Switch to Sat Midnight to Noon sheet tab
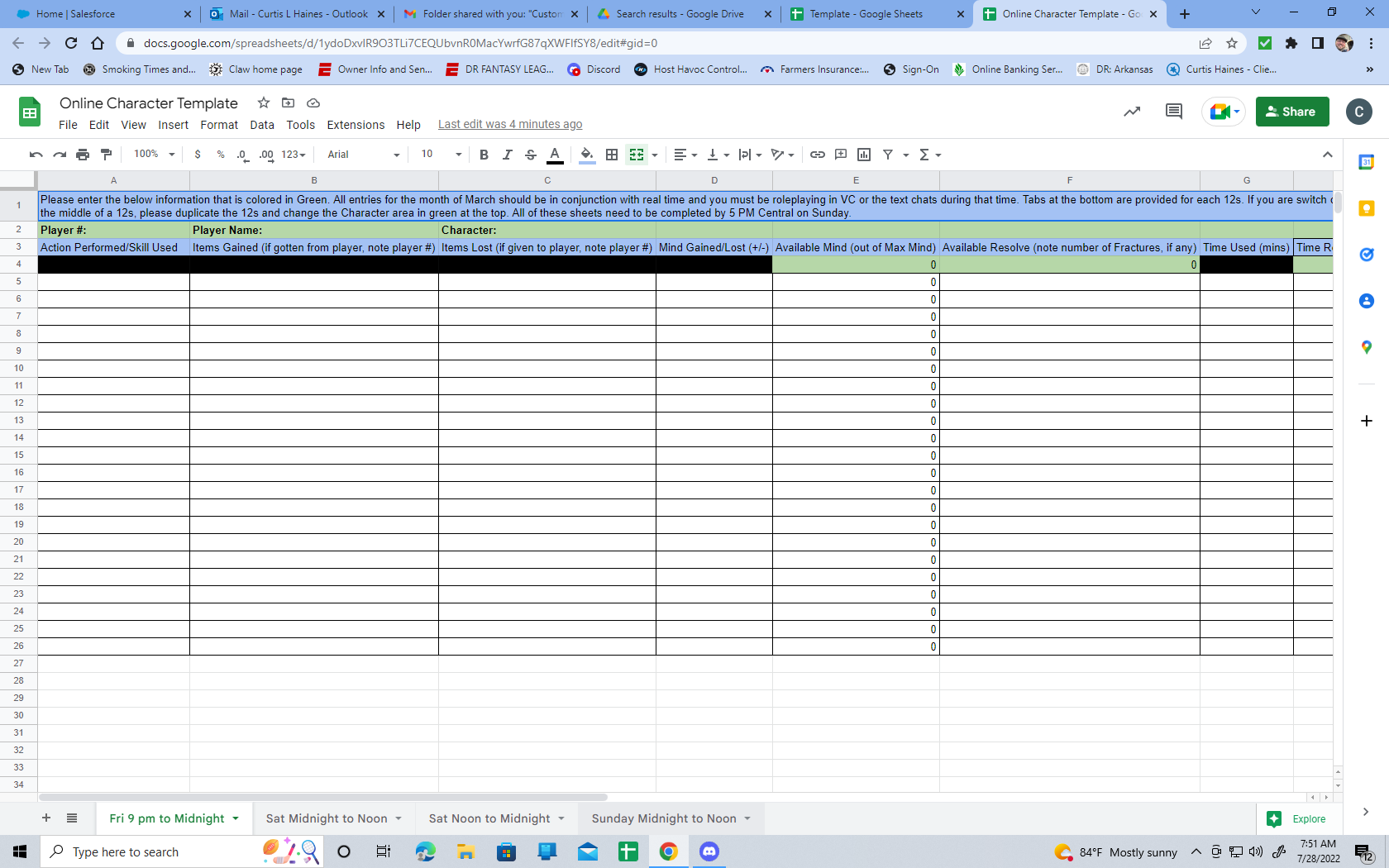 pyautogui.click(x=333, y=818)
